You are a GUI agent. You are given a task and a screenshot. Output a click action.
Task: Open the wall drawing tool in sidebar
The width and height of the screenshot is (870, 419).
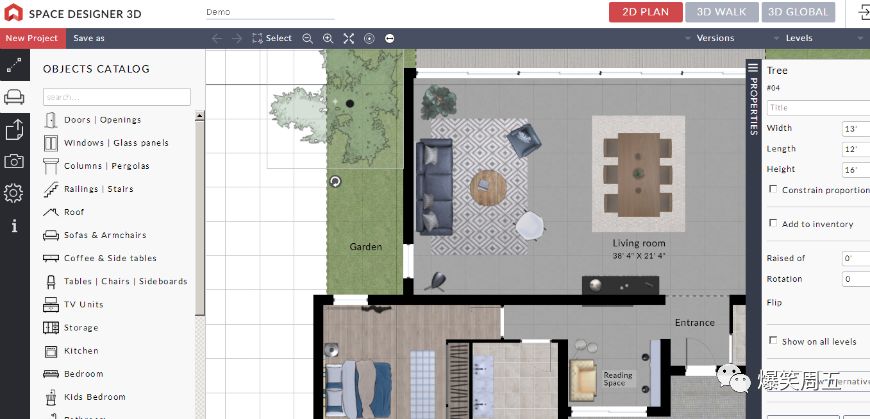pyautogui.click(x=14, y=65)
